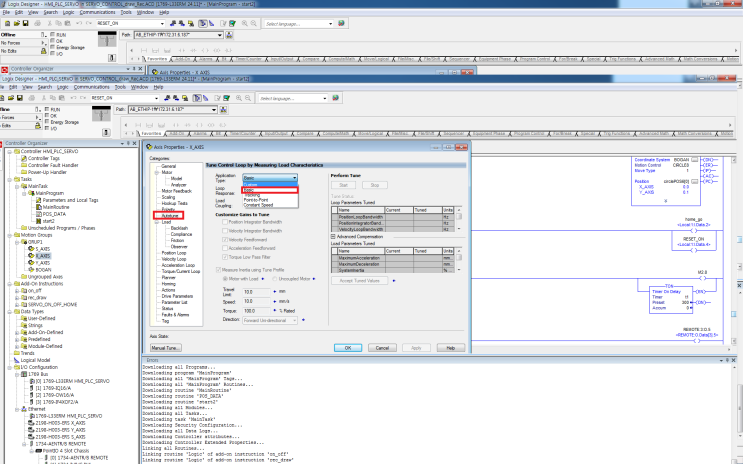Click Save icon in back Logix Designer window

[26, 23]
